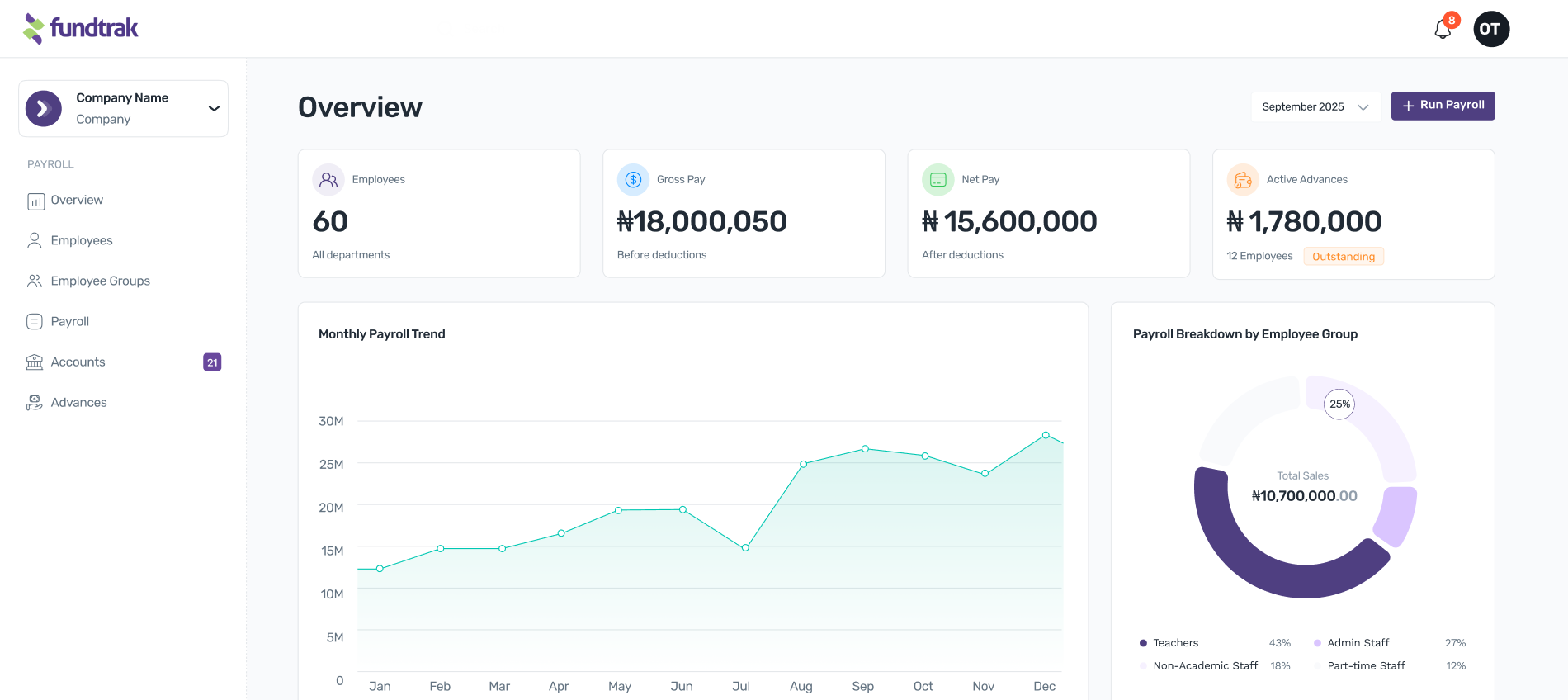Select Payroll in the sidebar
1568x700 pixels.
[69, 321]
